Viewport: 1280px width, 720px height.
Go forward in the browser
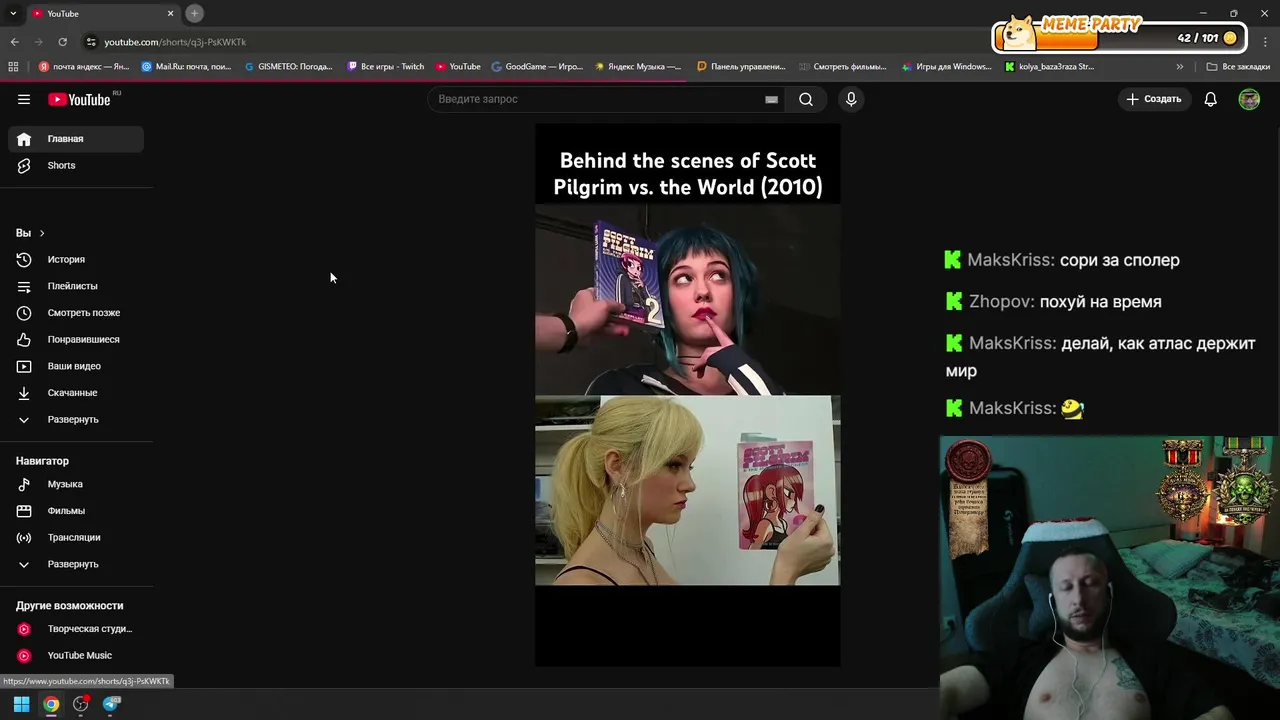(x=38, y=42)
